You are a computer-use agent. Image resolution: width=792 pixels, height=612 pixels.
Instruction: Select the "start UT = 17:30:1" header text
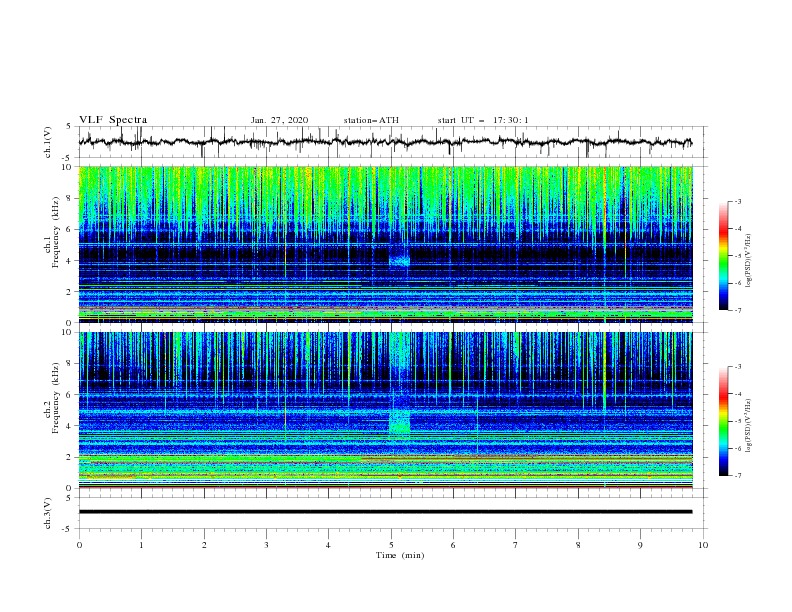point(483,120)
